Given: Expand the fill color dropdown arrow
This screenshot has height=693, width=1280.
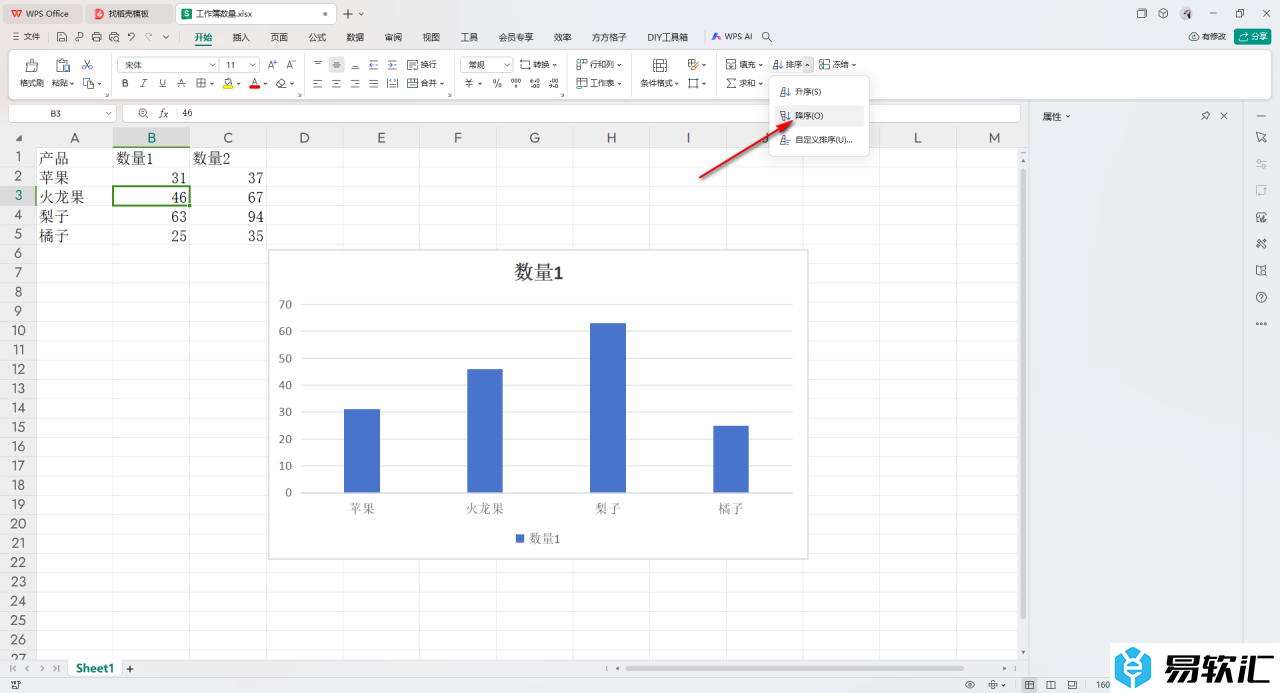Looking at the screenshot, I should coord(240,84).
